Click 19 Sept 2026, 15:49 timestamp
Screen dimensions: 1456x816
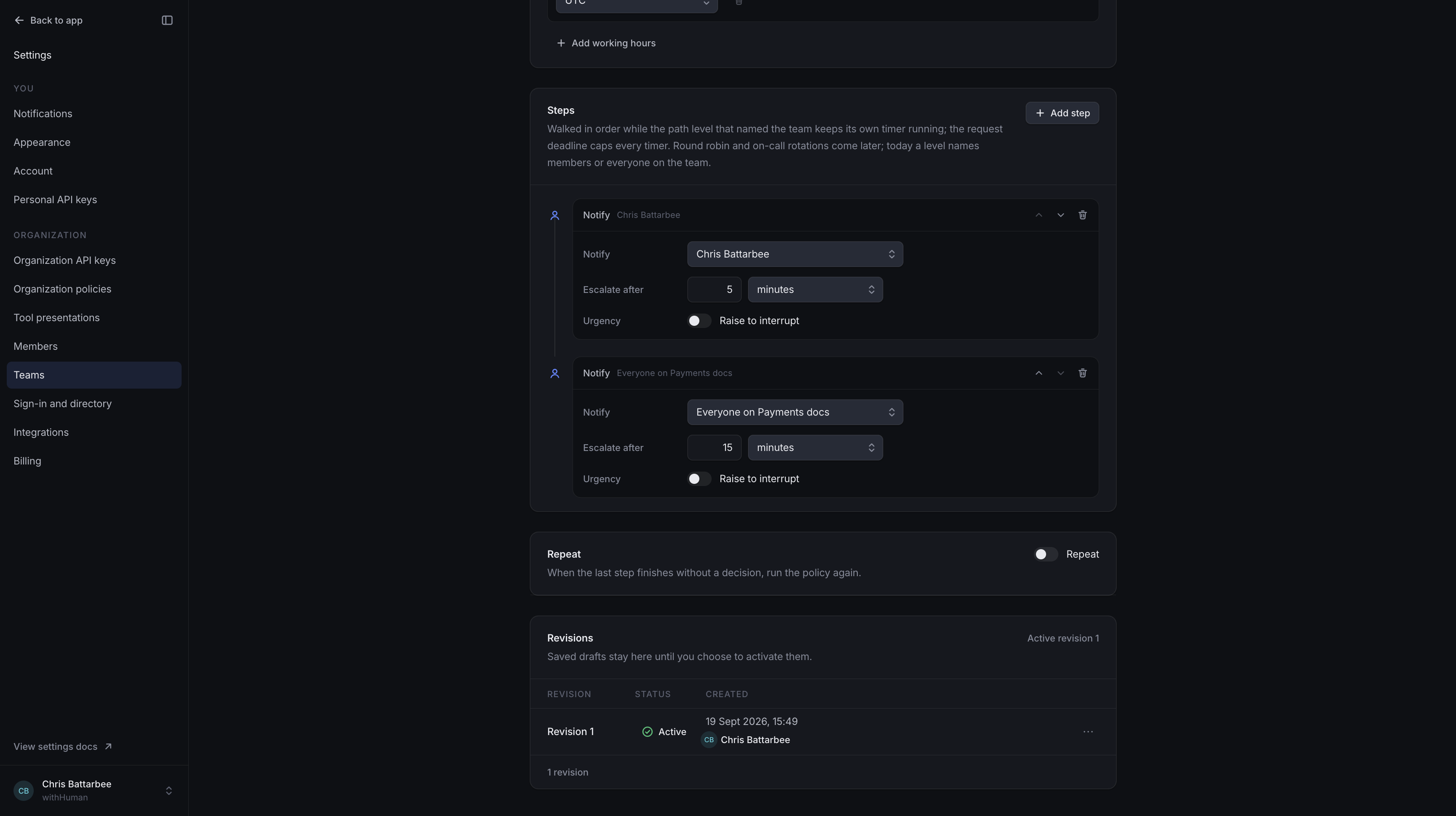tap(751, 722)
